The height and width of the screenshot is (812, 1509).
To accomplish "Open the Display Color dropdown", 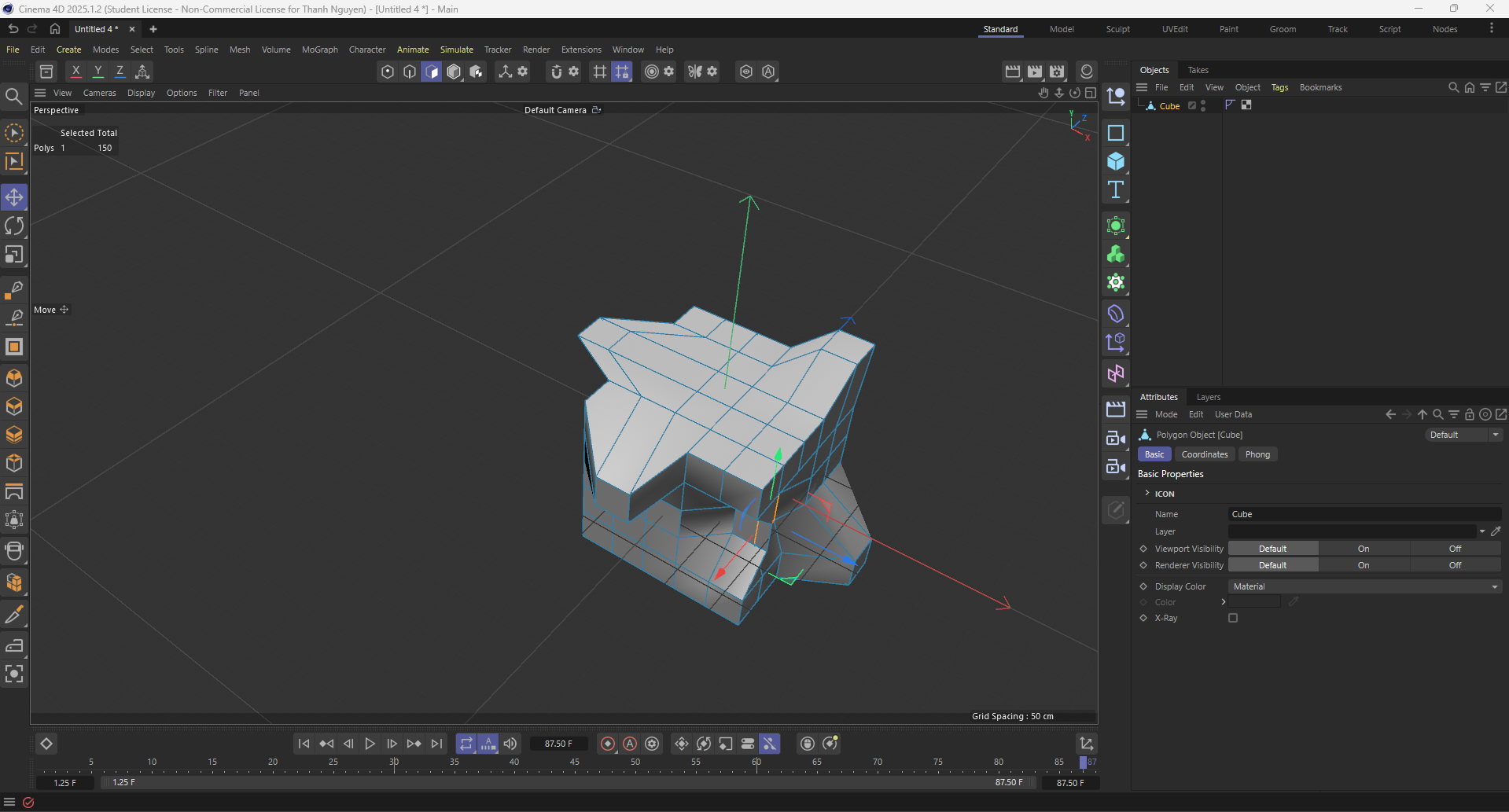I will (x=1492, y=586).
